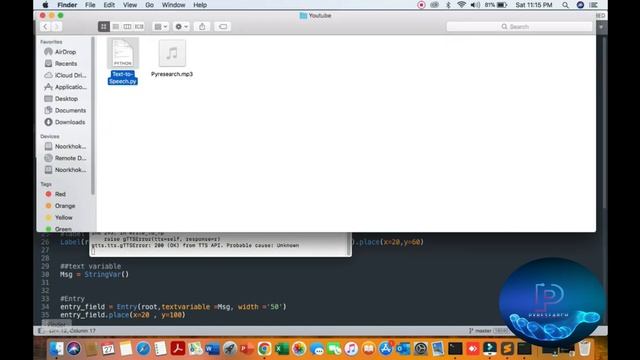Open Microsoft Word from the Dock
This screenshot has width=640, height=360.
coord(212,349)
